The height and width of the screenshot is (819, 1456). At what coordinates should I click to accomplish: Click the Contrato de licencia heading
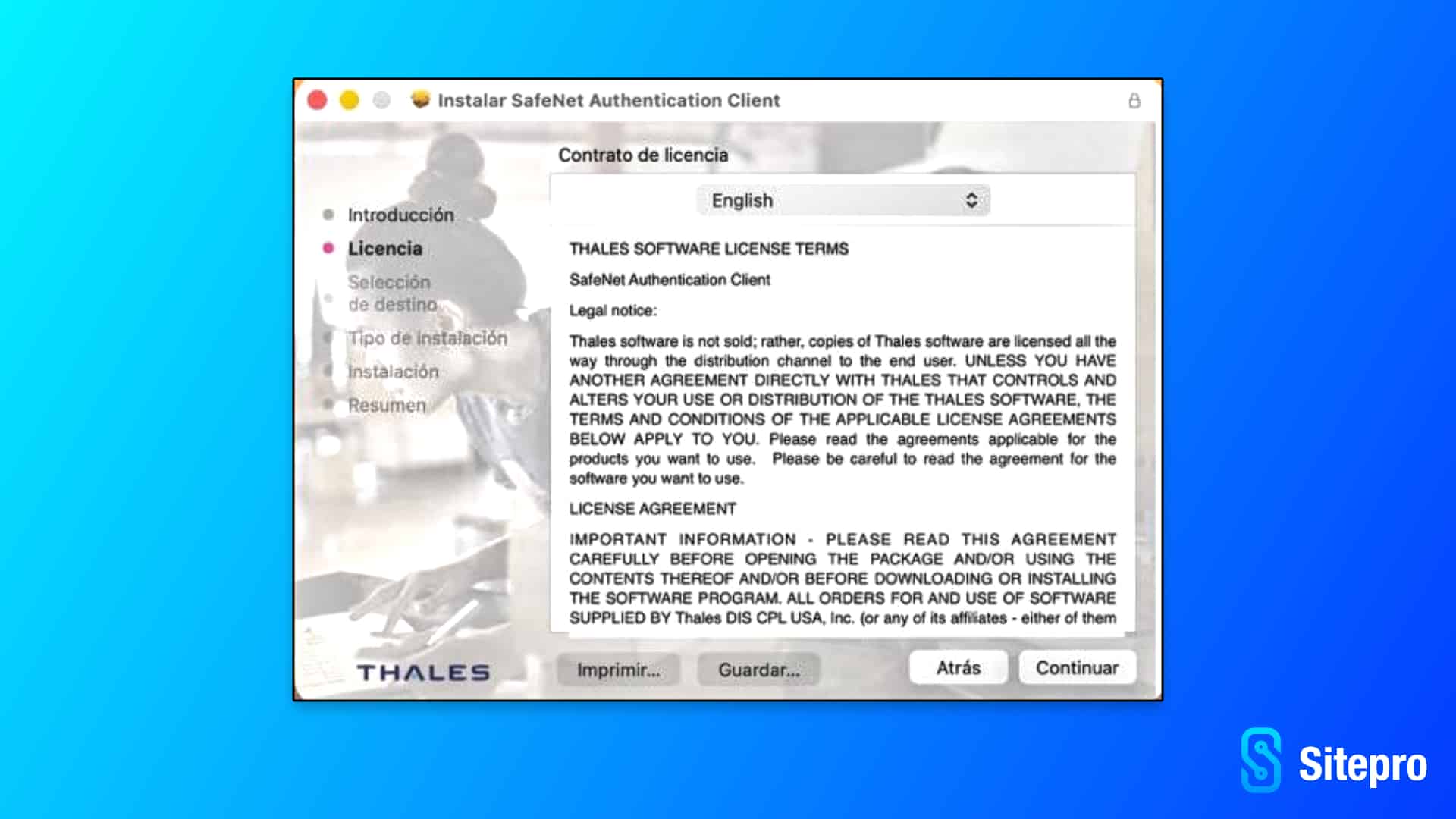643,155
